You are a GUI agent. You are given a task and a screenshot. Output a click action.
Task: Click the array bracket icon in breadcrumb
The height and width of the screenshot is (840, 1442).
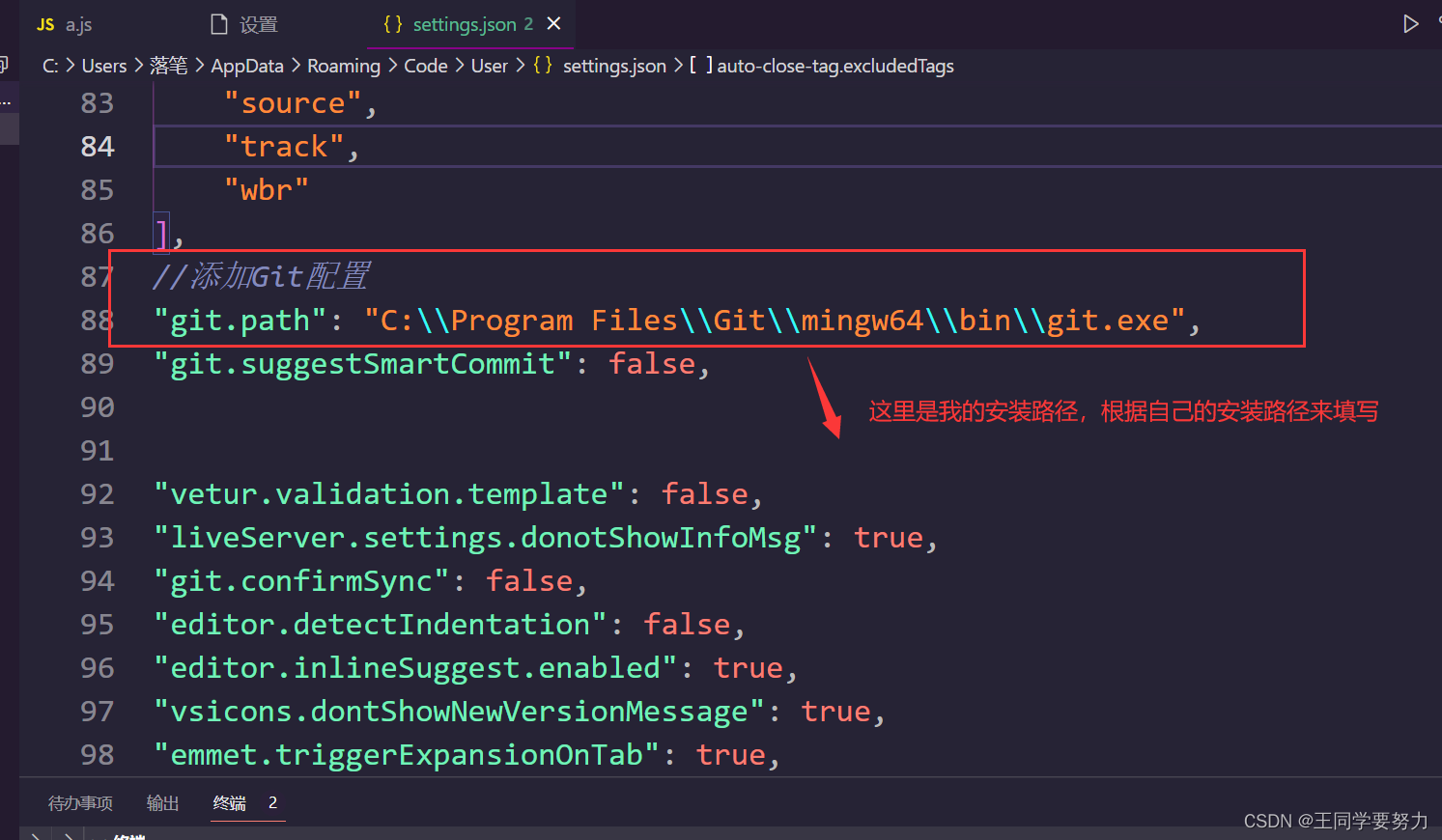pos(701,66)
